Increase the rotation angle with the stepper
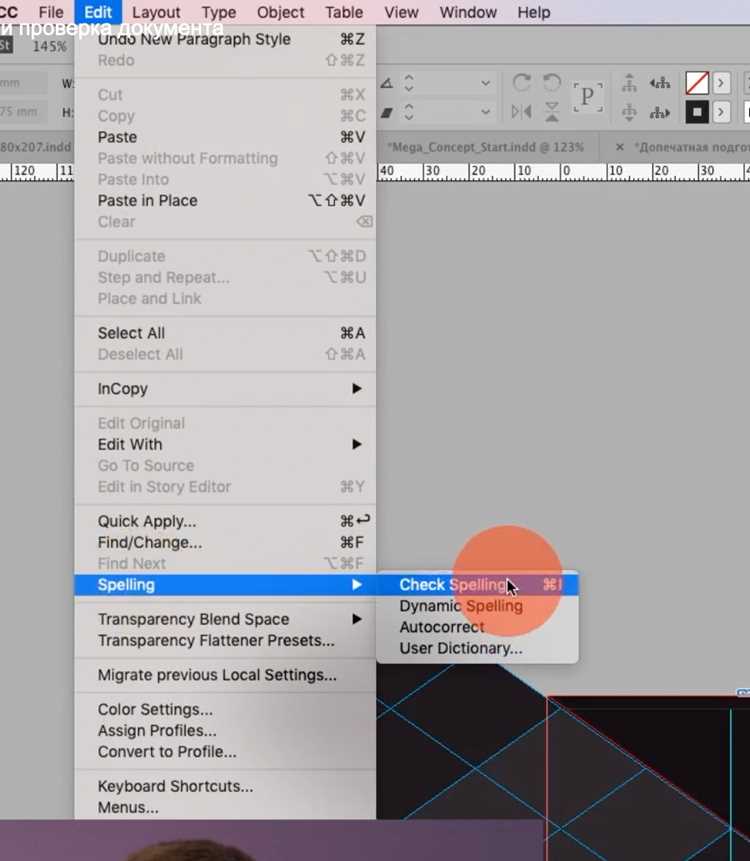750x861 pixels. (408, 79)
